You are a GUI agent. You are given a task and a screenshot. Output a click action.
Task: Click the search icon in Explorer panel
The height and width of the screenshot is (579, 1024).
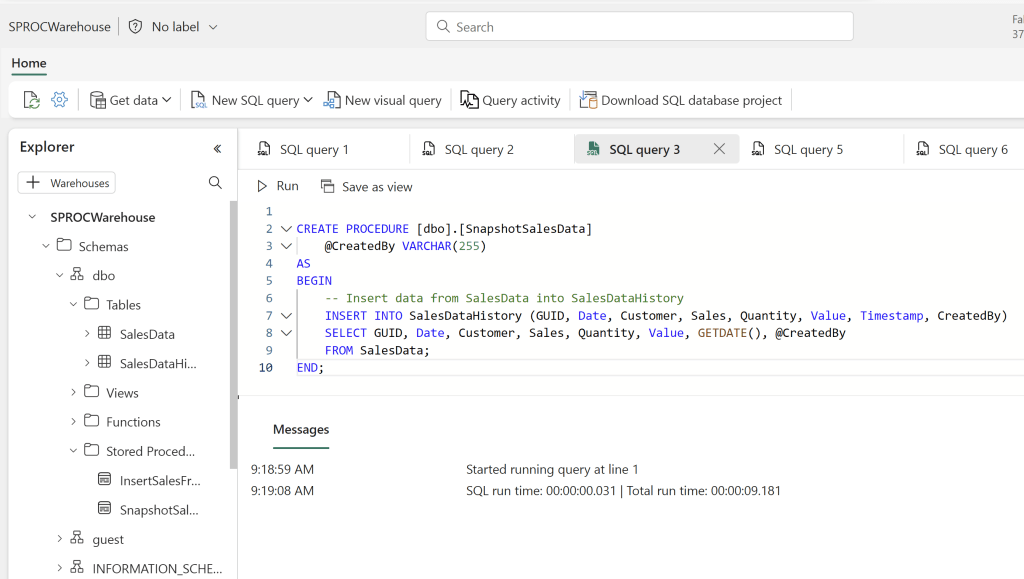(215, 183)
